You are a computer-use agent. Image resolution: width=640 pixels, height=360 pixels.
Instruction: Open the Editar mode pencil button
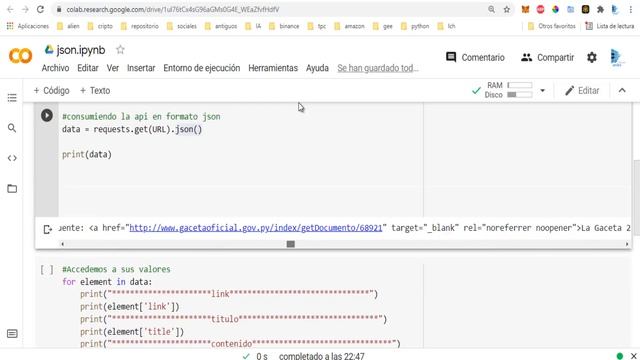[582, 91]
